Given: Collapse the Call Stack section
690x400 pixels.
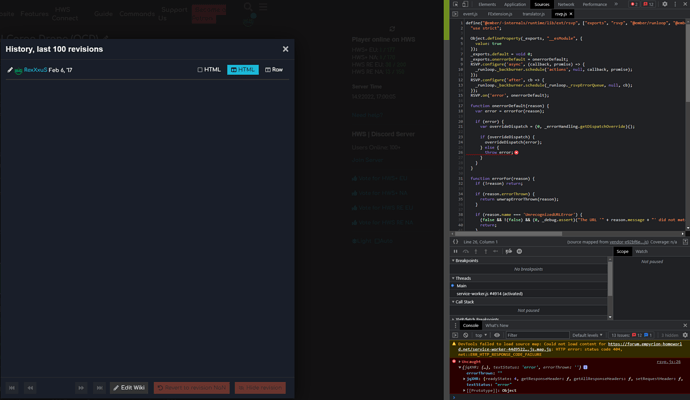Looking at the screenshot, I should [464, 302].
